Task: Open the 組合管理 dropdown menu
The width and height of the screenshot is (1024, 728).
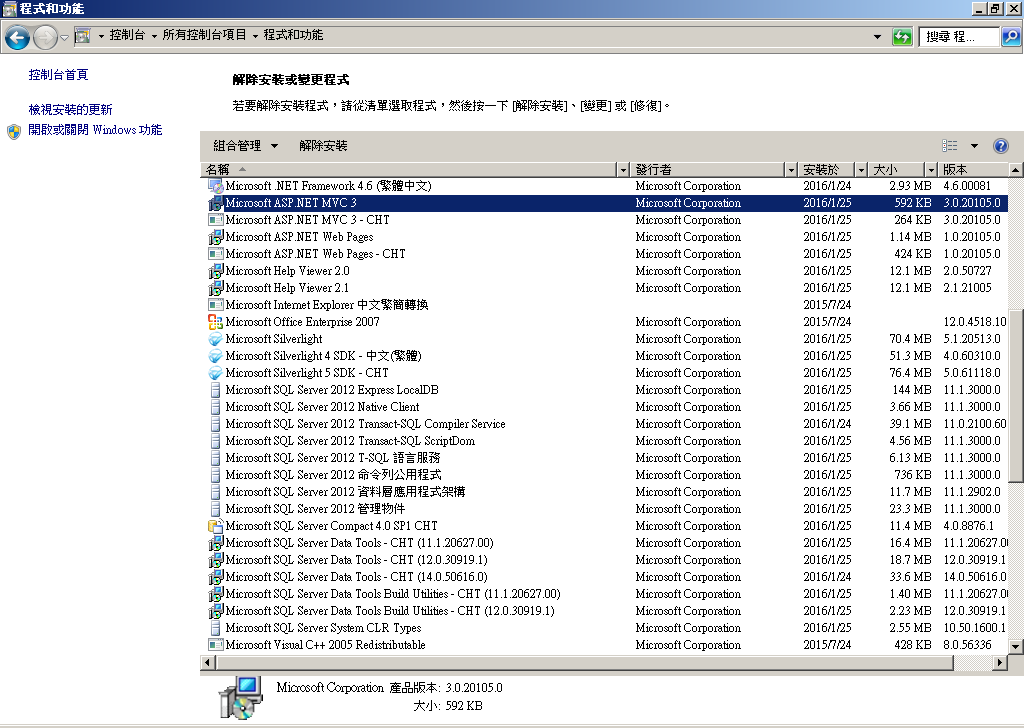Action: pos(245,146)
